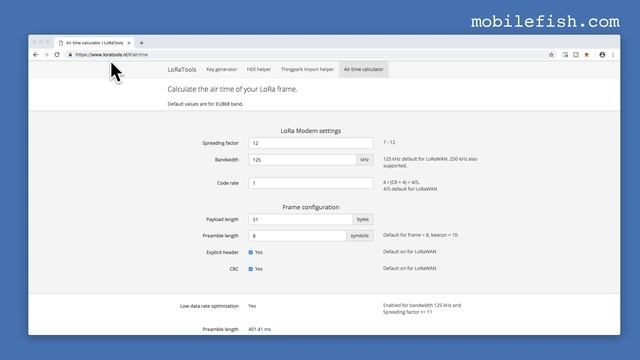
Task: Click the orange extension icon in toolbar
Action: (587, 55)
